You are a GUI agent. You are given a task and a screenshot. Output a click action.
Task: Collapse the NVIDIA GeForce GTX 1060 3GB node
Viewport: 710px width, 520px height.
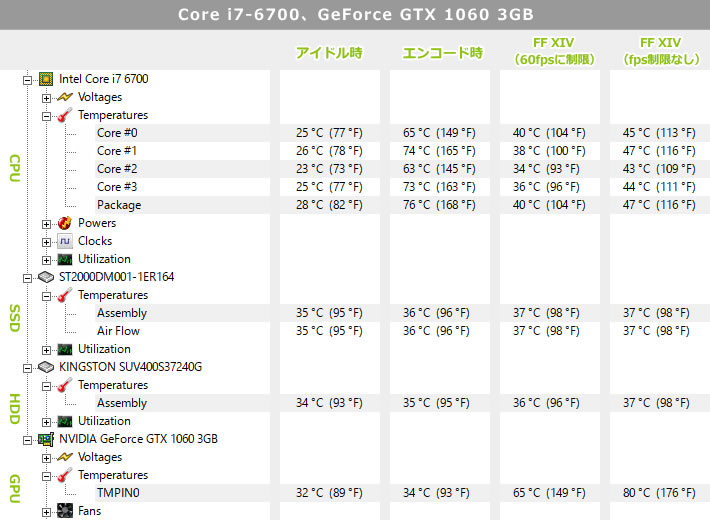pos(28,440)
